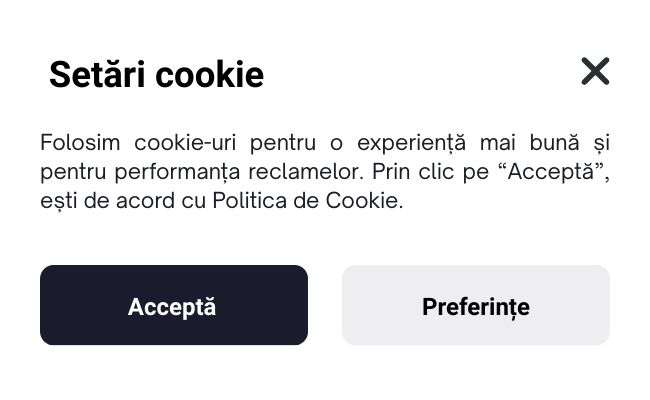Open the Politica de Cookie text
Screen dimensions: 650x400
tap(305, 201)
